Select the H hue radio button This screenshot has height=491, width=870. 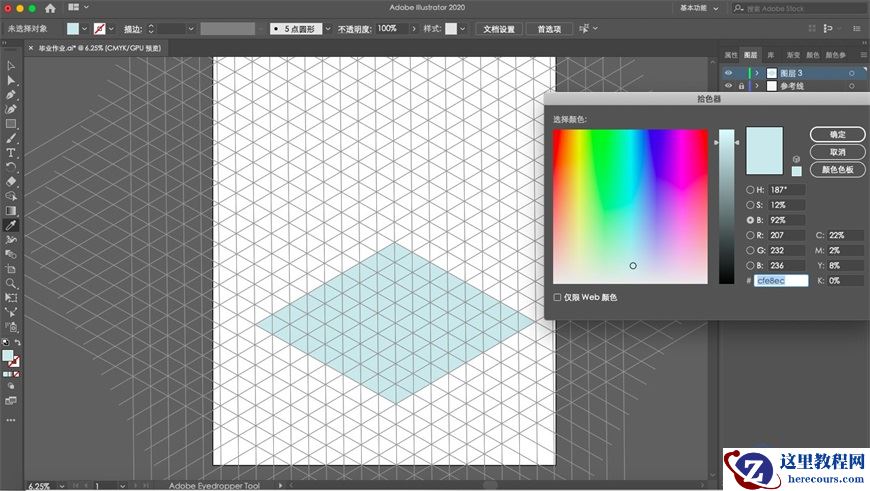750,190
